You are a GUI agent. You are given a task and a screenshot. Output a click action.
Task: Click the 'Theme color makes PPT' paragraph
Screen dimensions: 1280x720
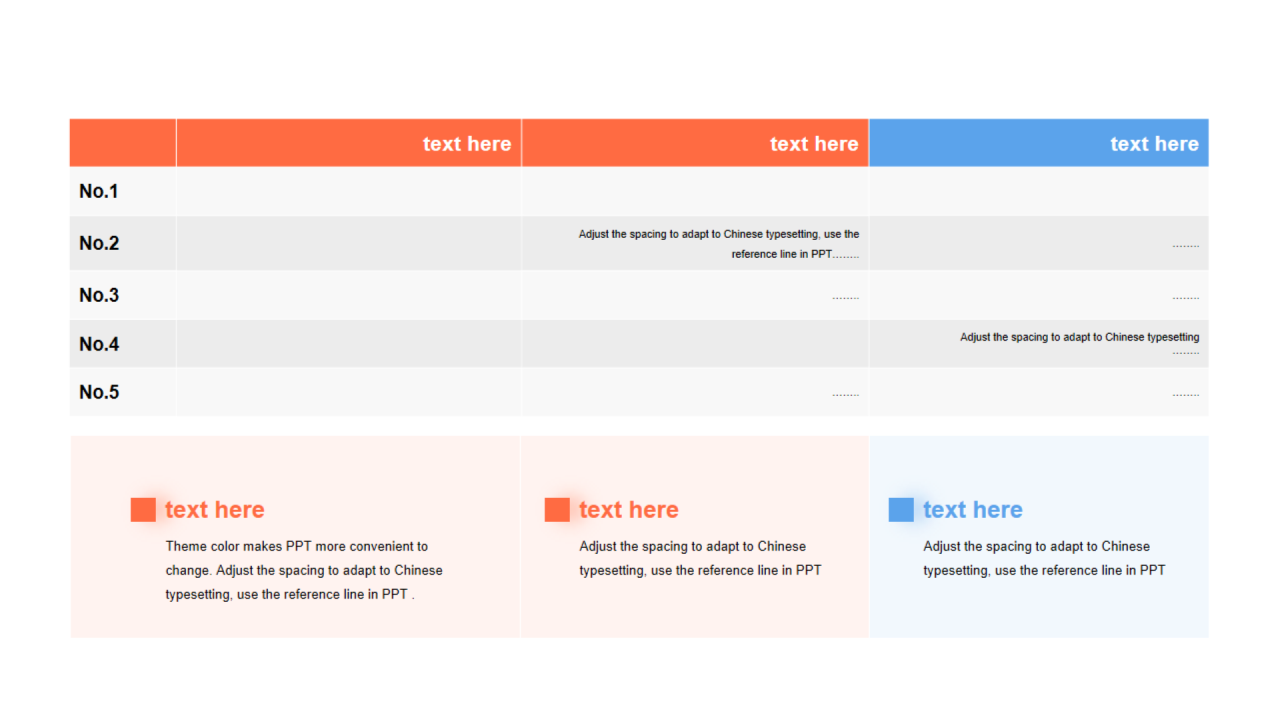[x=304, y=570]
